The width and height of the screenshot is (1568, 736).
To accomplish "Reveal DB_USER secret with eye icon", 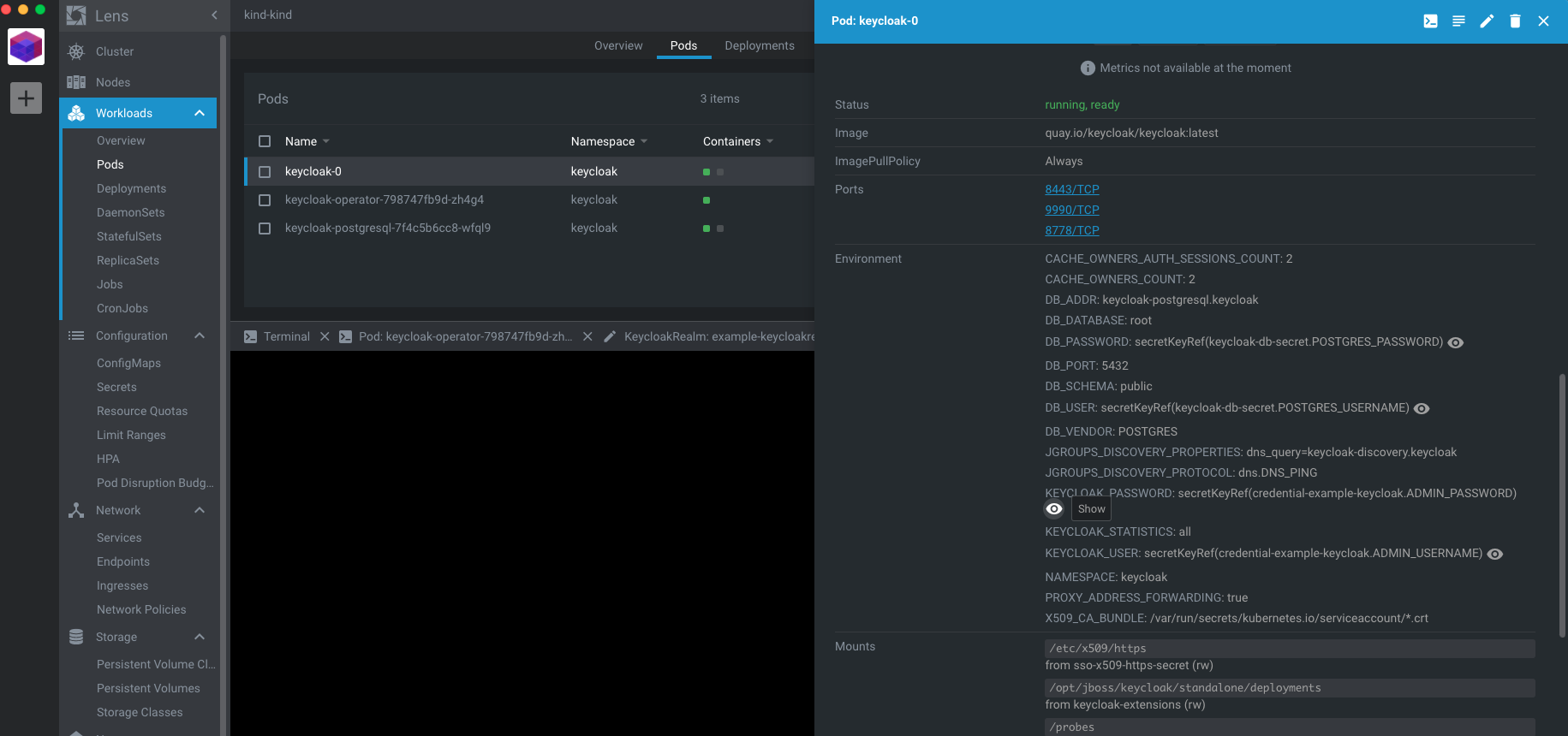I will pos(1422,408).
